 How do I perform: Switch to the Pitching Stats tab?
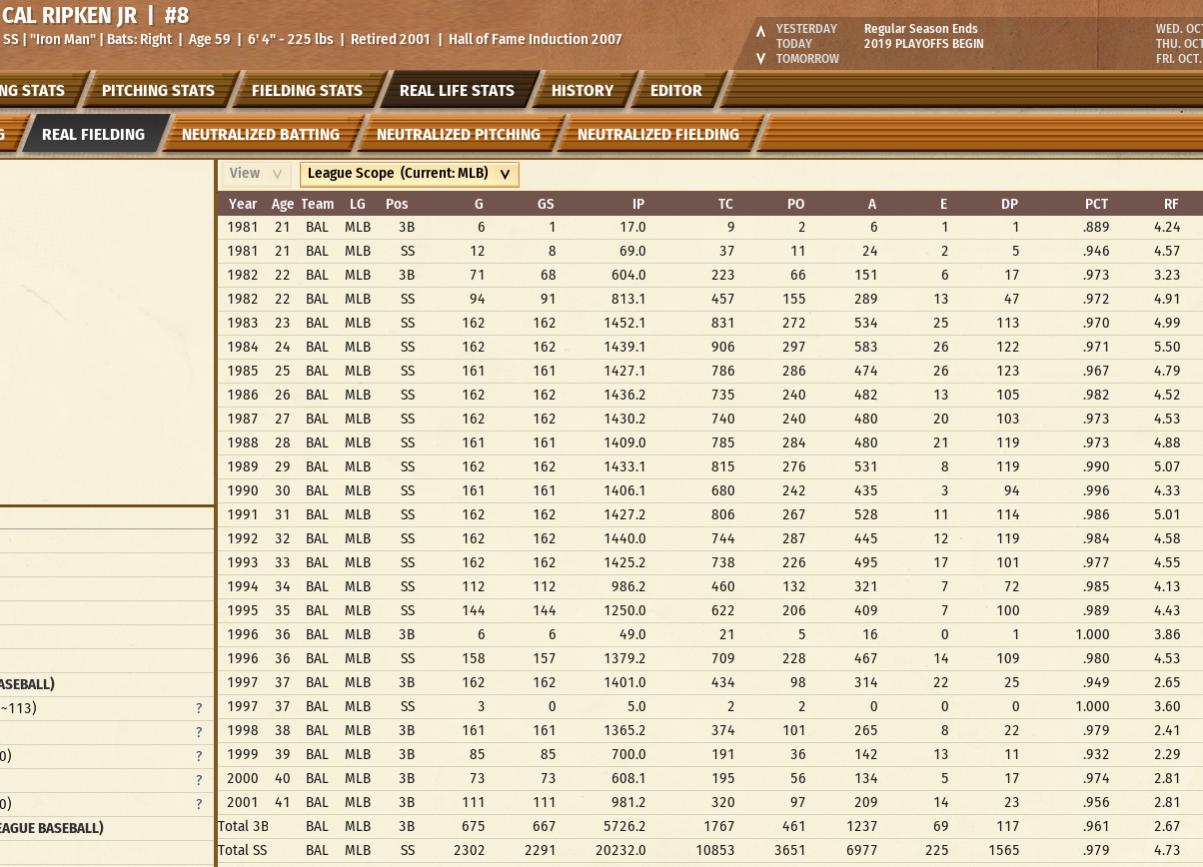(x=158, y=91)
